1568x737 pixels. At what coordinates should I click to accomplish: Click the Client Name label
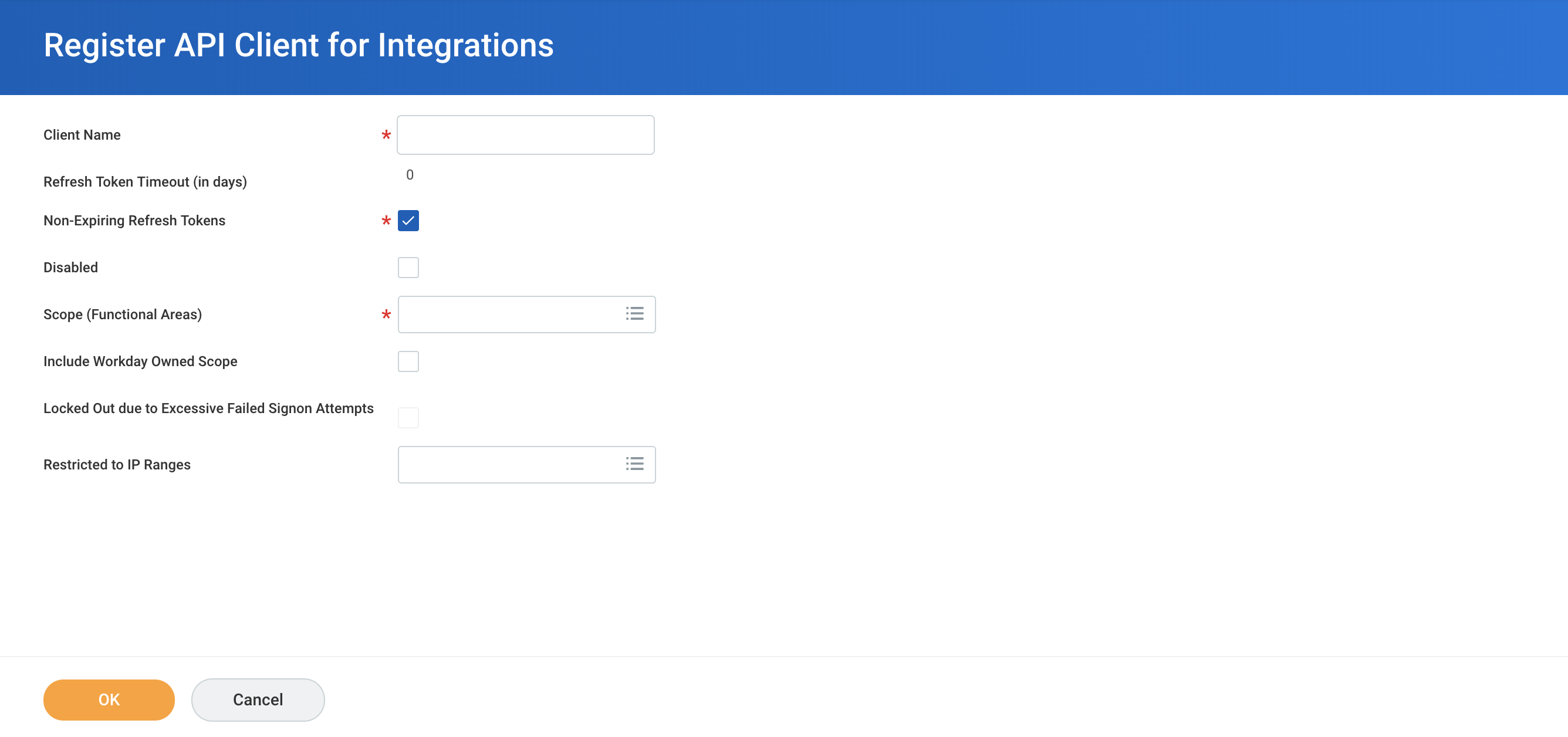tap(82, 135)
